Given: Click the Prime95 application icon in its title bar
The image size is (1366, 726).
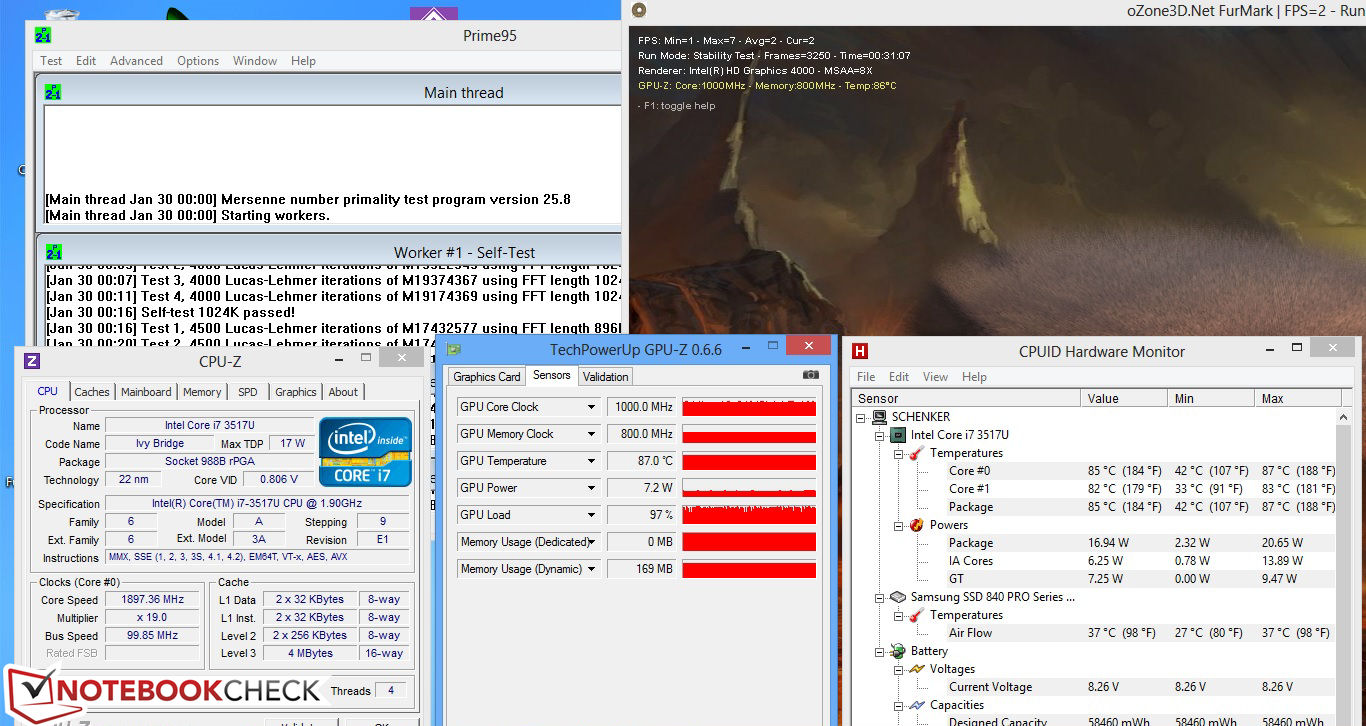Looking at the screenshot, I should pyautogui.click(x=43, y=35).
